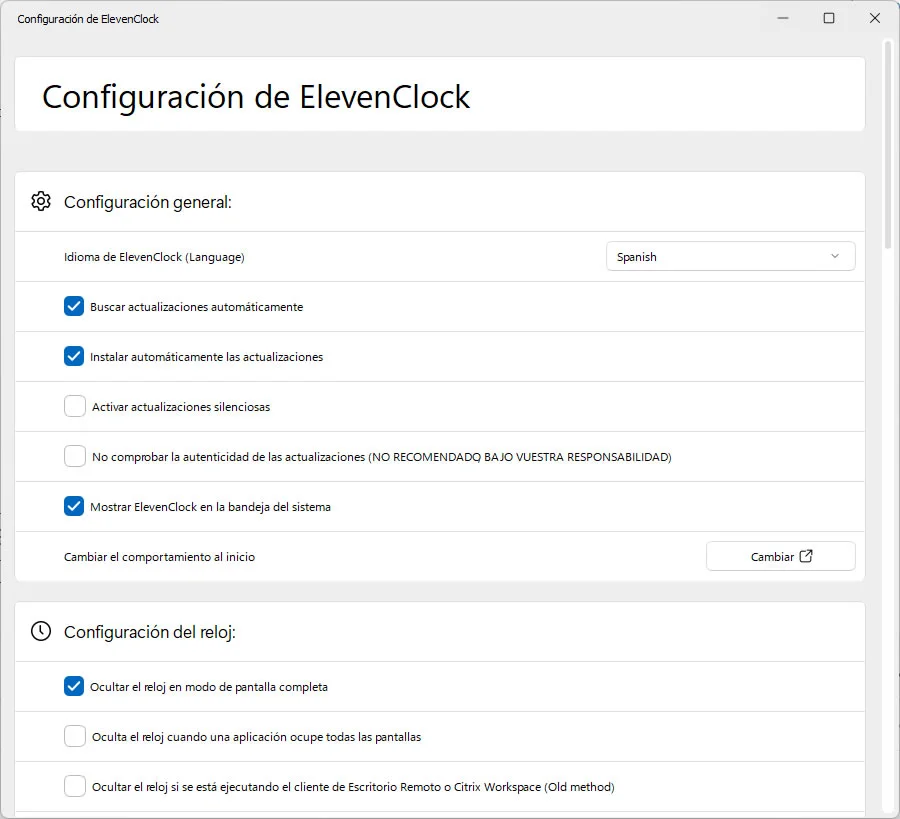Click the Idioma de ElevenClock (Language) label
The height and width of the screenshot is (819, 900).
(x=154, y=257)
